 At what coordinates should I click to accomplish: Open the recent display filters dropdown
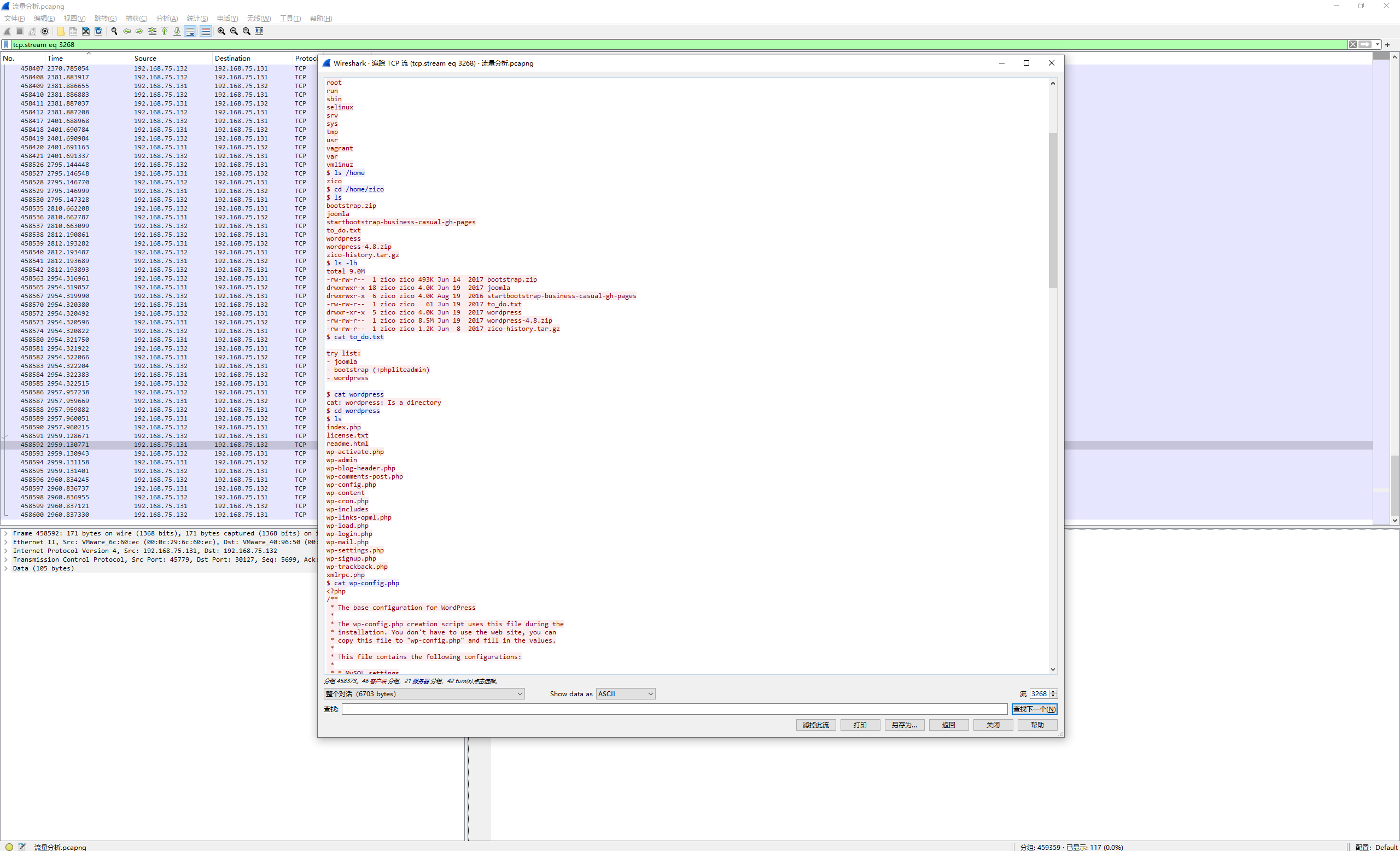click(1377, 44)
